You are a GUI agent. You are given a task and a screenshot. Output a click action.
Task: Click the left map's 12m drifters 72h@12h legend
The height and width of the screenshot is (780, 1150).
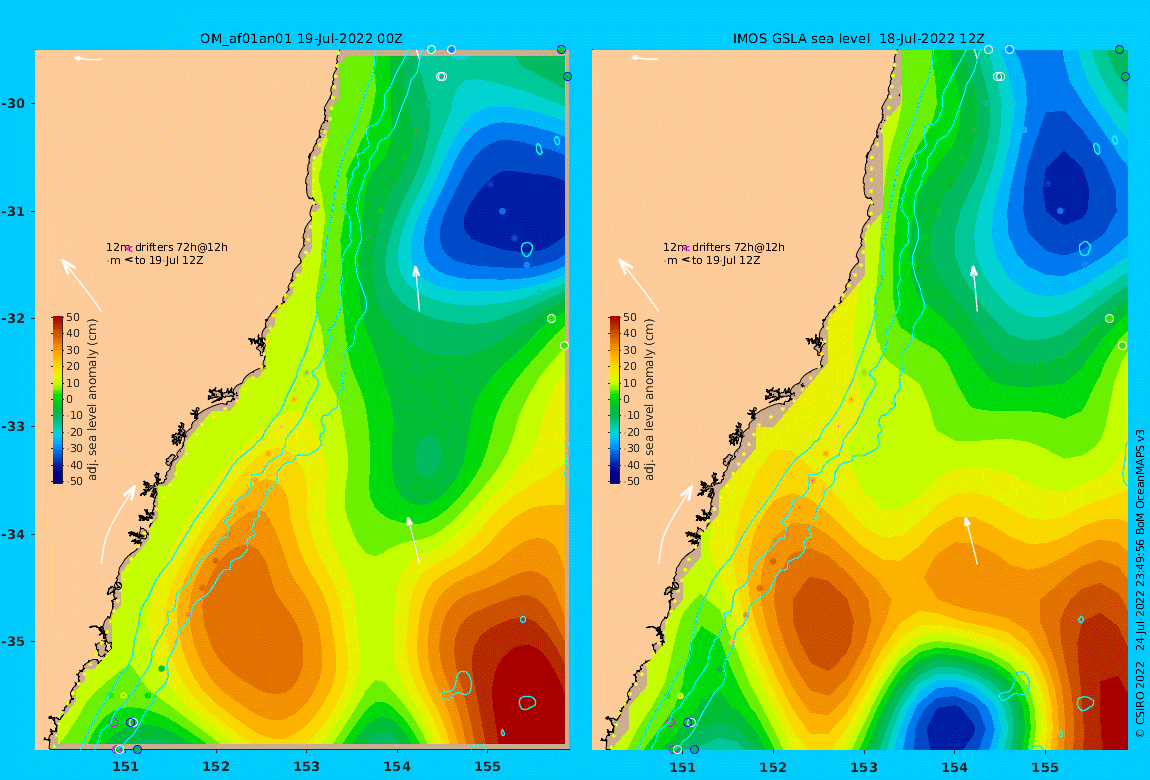click(167, 247)
